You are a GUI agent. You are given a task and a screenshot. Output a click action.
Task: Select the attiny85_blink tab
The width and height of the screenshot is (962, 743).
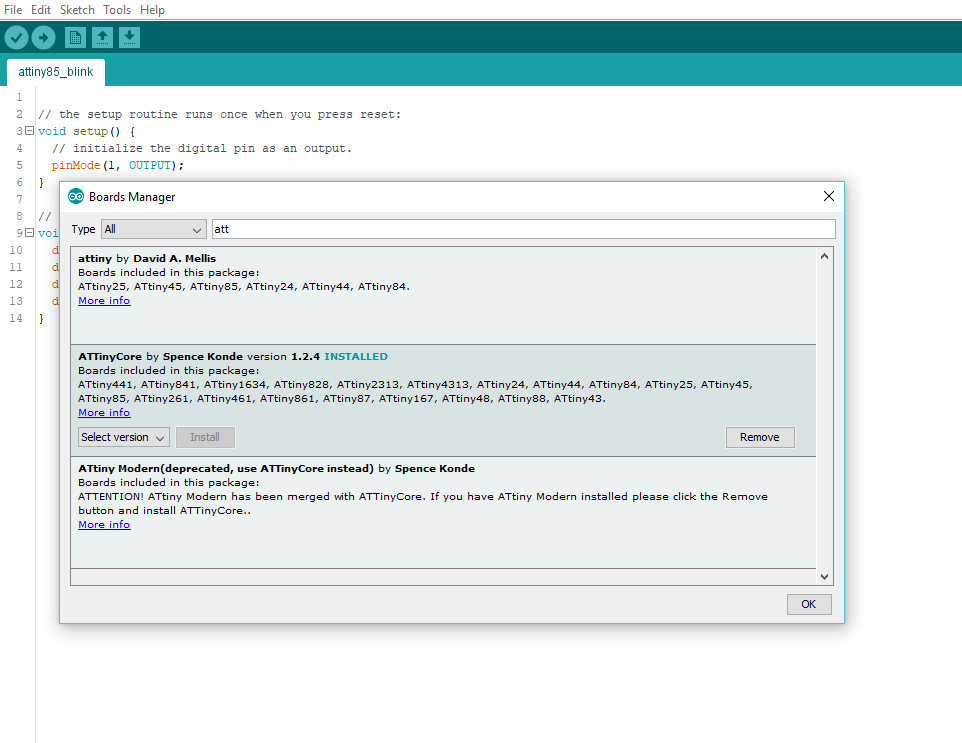56,72
